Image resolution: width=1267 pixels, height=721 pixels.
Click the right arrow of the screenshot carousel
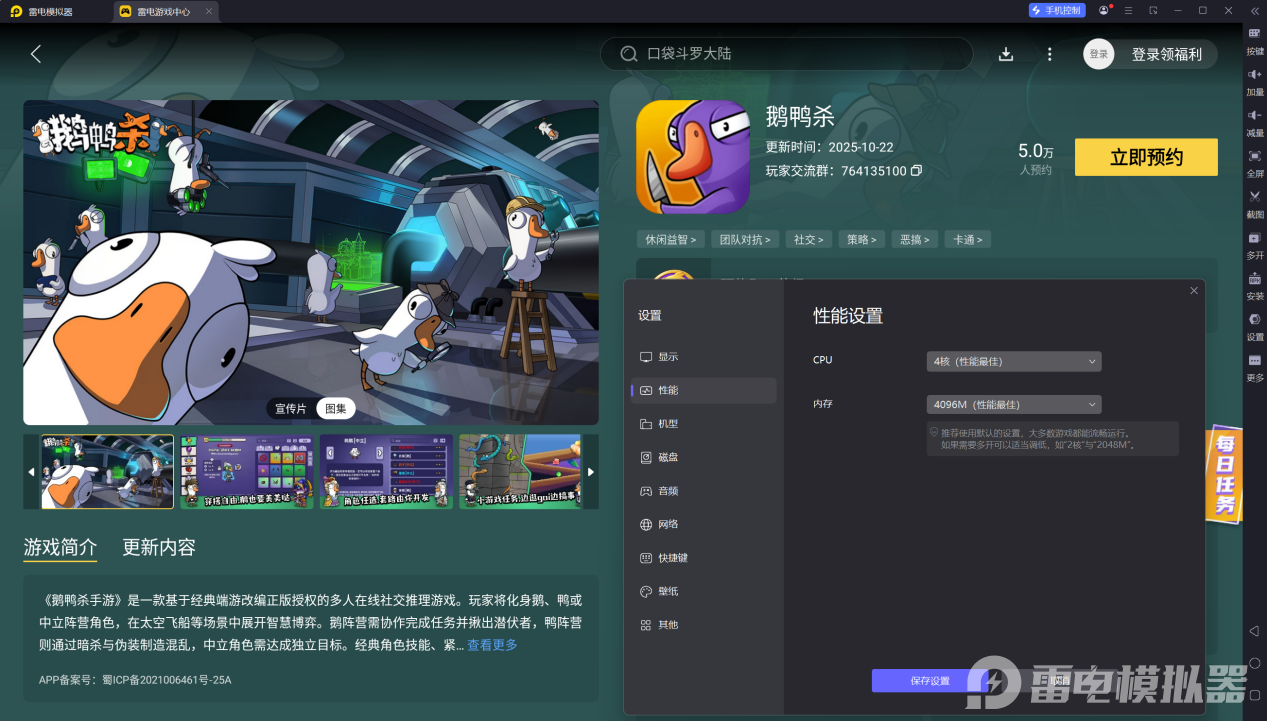click(x=590, y=471)
